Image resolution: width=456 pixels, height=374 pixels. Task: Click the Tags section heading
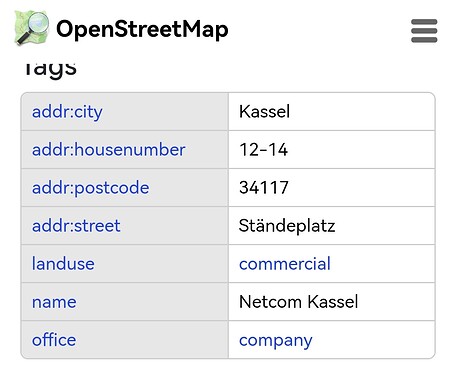50,68
